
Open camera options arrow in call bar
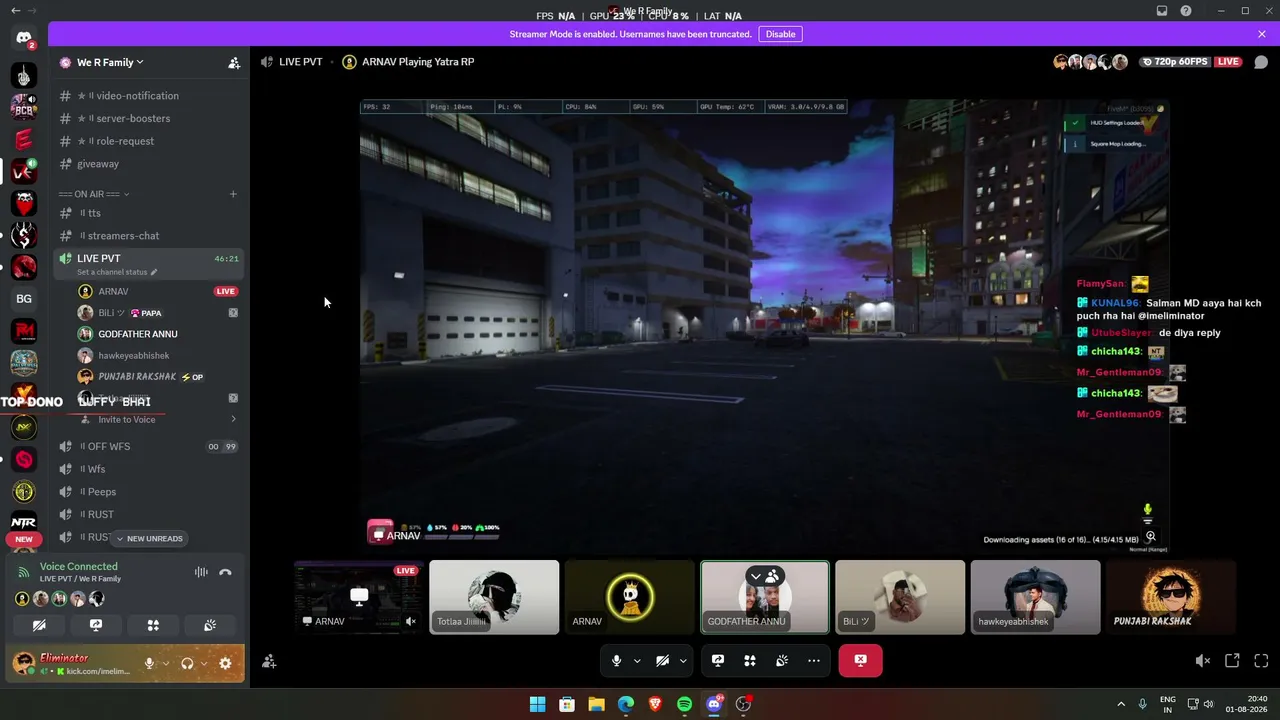point(683,661)
